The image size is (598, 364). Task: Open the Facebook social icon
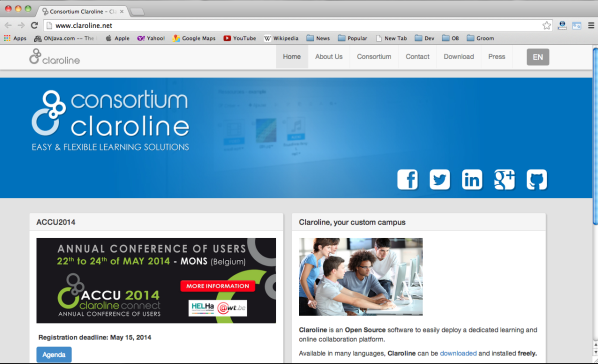pos(407,179)
